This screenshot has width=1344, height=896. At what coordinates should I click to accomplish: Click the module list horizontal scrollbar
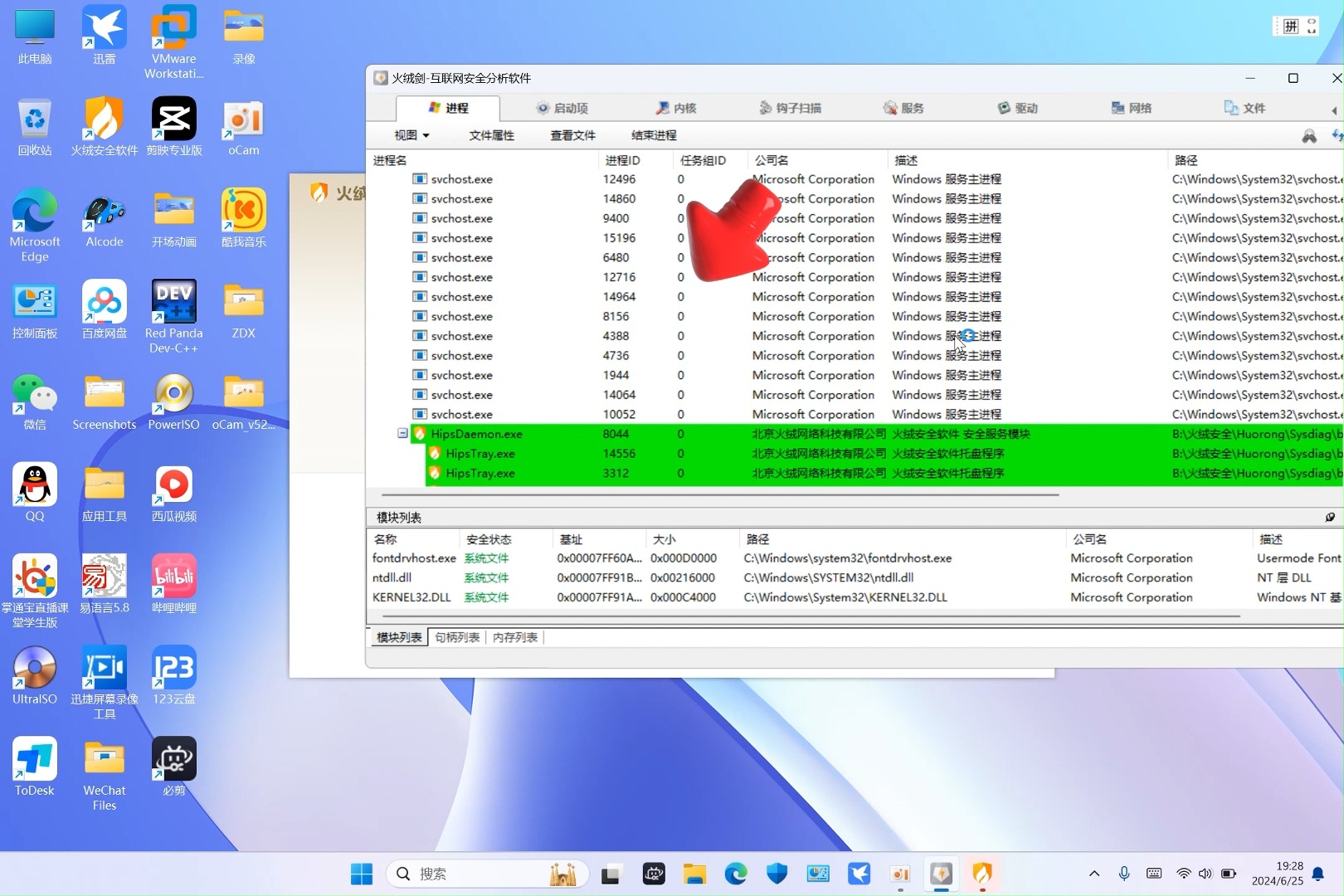coord(811,616)
